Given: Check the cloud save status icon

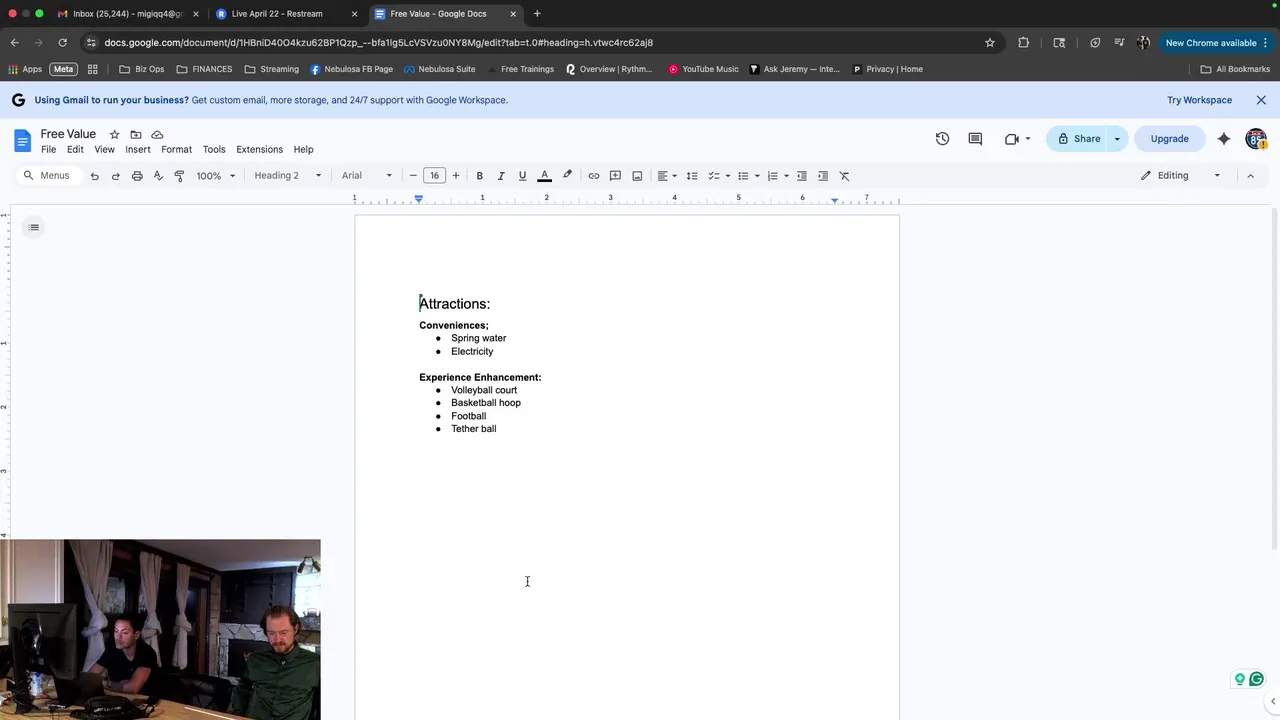Looking at the screenshot, I should pyautogui.click(x=157, y=134).
